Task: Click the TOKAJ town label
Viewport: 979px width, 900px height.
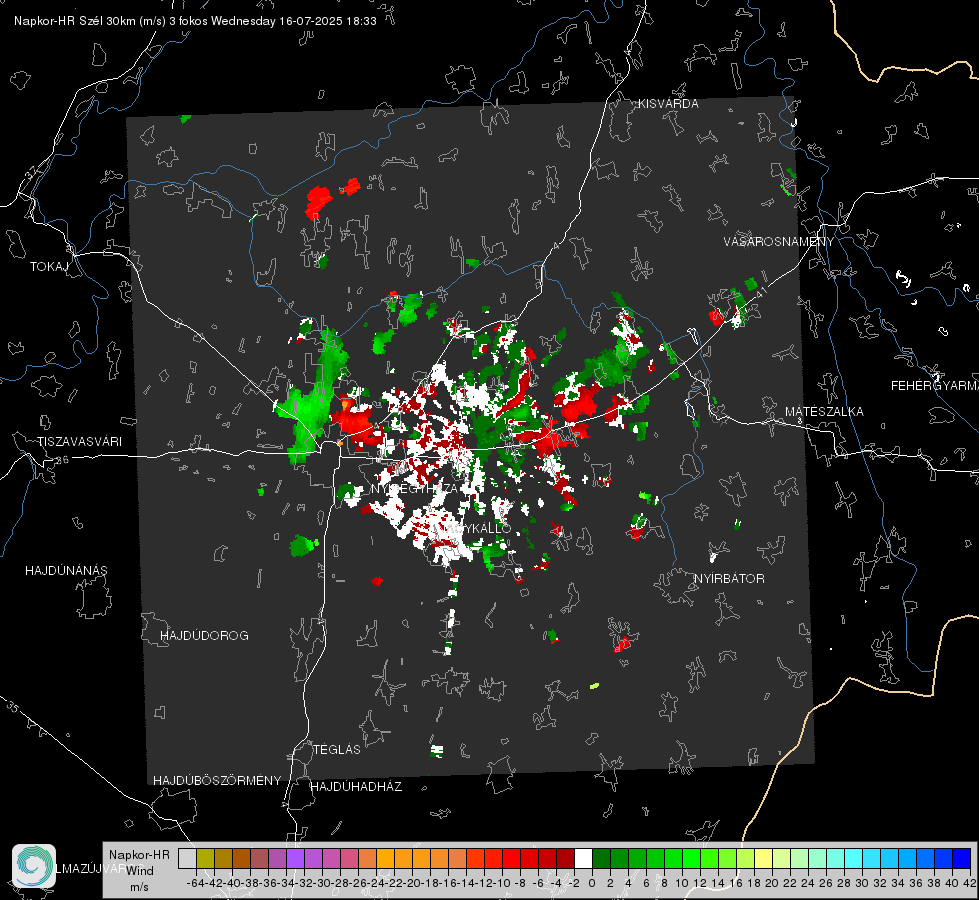Action: [49, 267]
